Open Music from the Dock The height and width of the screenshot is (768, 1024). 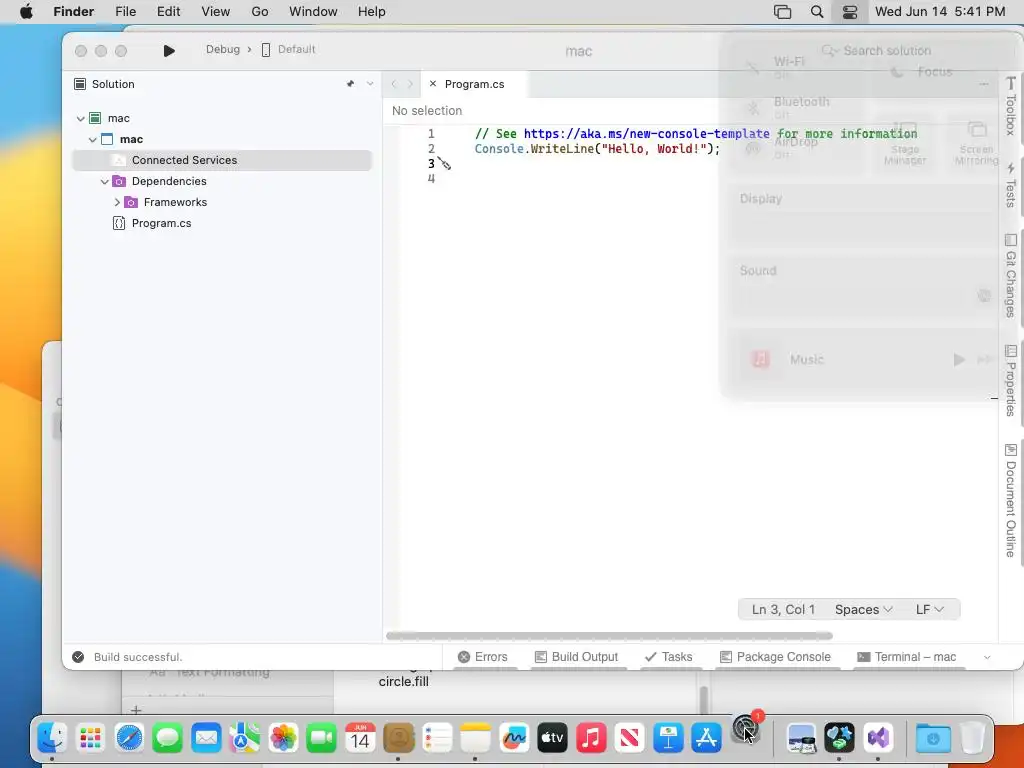[x=591, y=739]
